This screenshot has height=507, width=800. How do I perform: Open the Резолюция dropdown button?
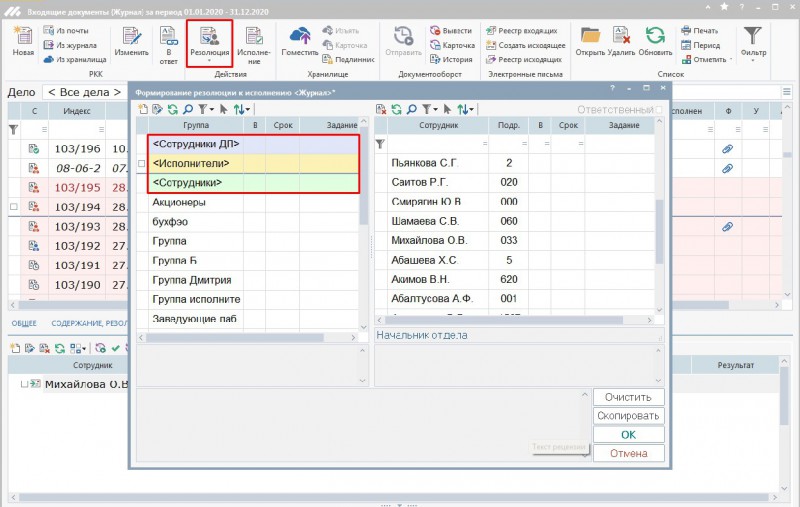(x=209, y=44)
